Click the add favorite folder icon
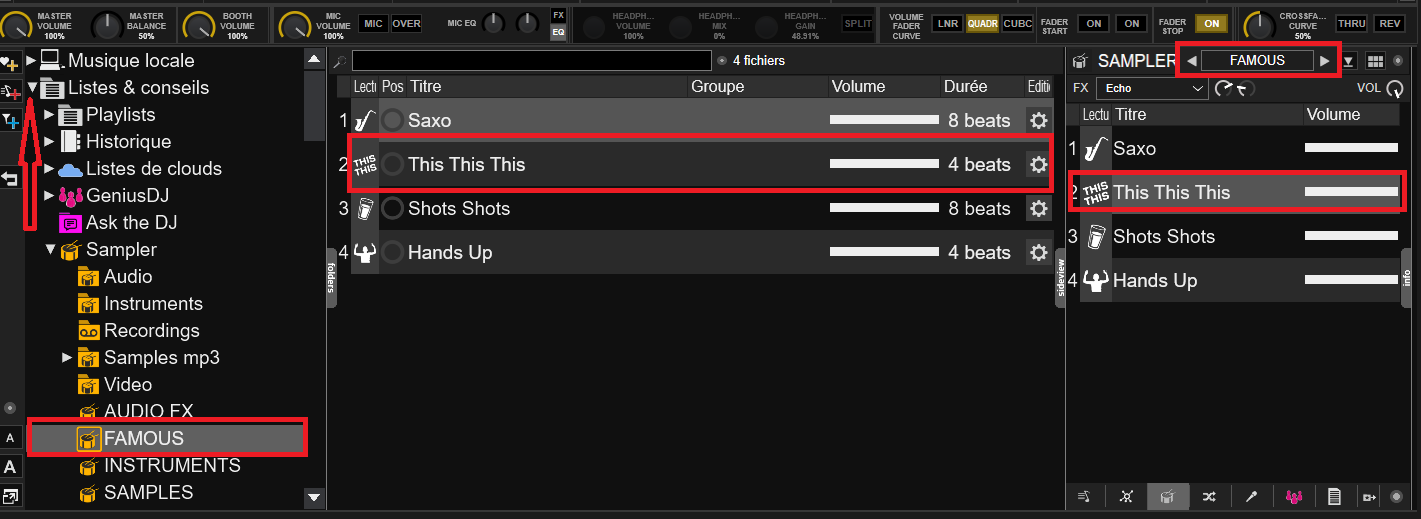This screenshot has height=519, width=1421. coord(10,64)
